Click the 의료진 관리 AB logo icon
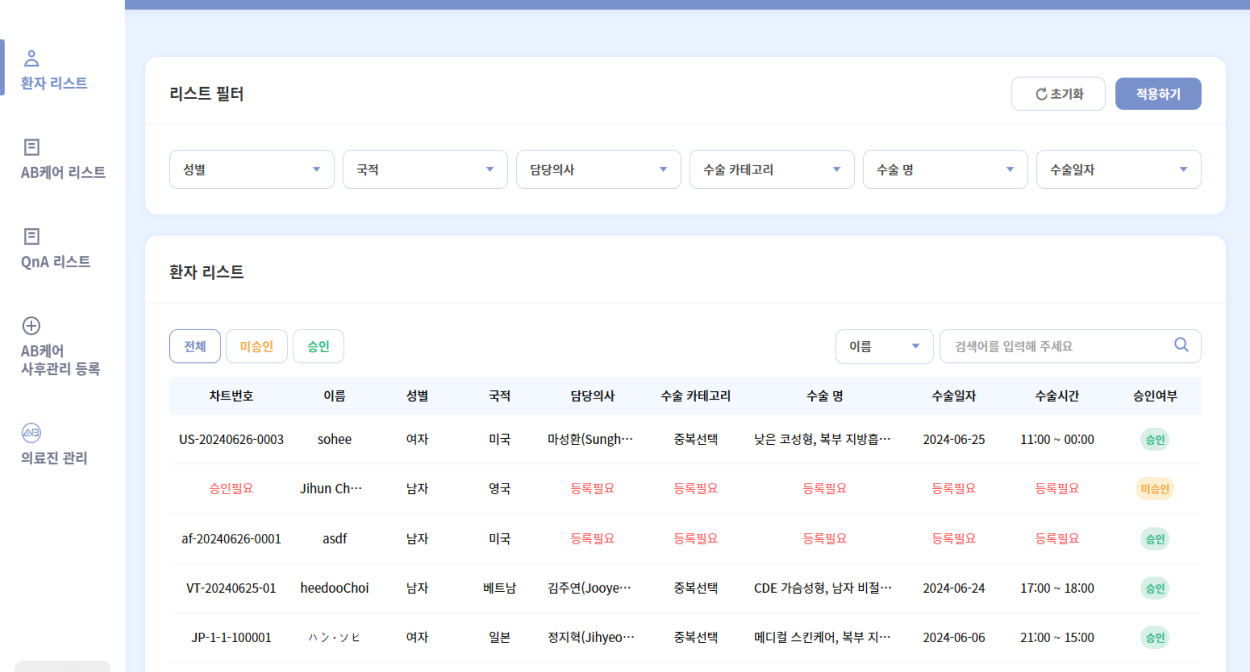The width and height of the screenshot is (1250, 672). tap(31, 433)
